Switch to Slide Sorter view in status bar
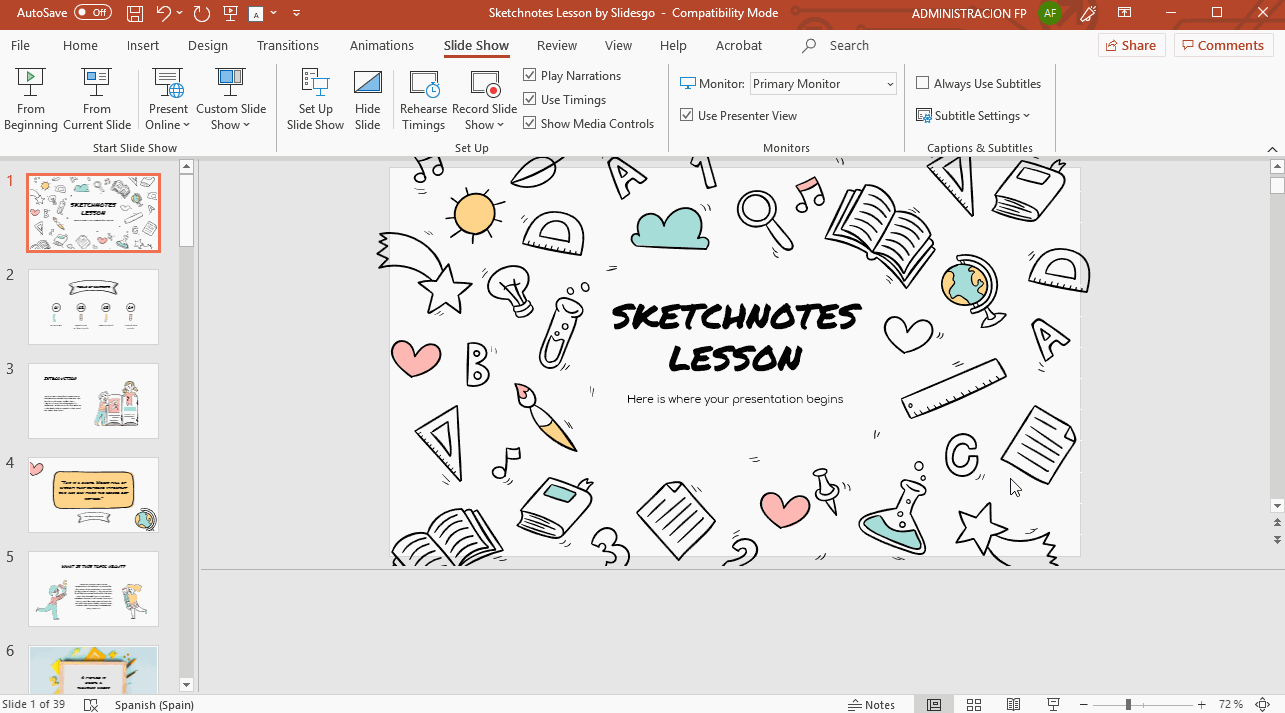1285x713 pixels. (973, 705)
